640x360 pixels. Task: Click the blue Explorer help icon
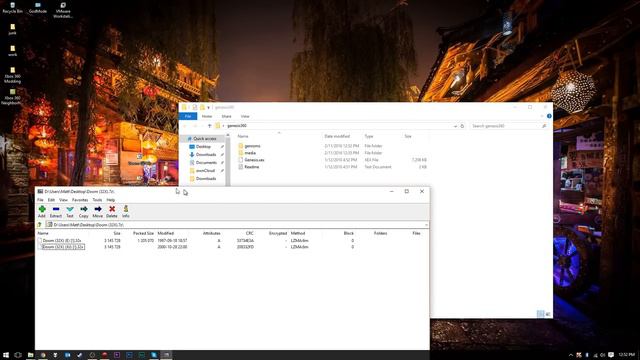[x=549, y=116]
